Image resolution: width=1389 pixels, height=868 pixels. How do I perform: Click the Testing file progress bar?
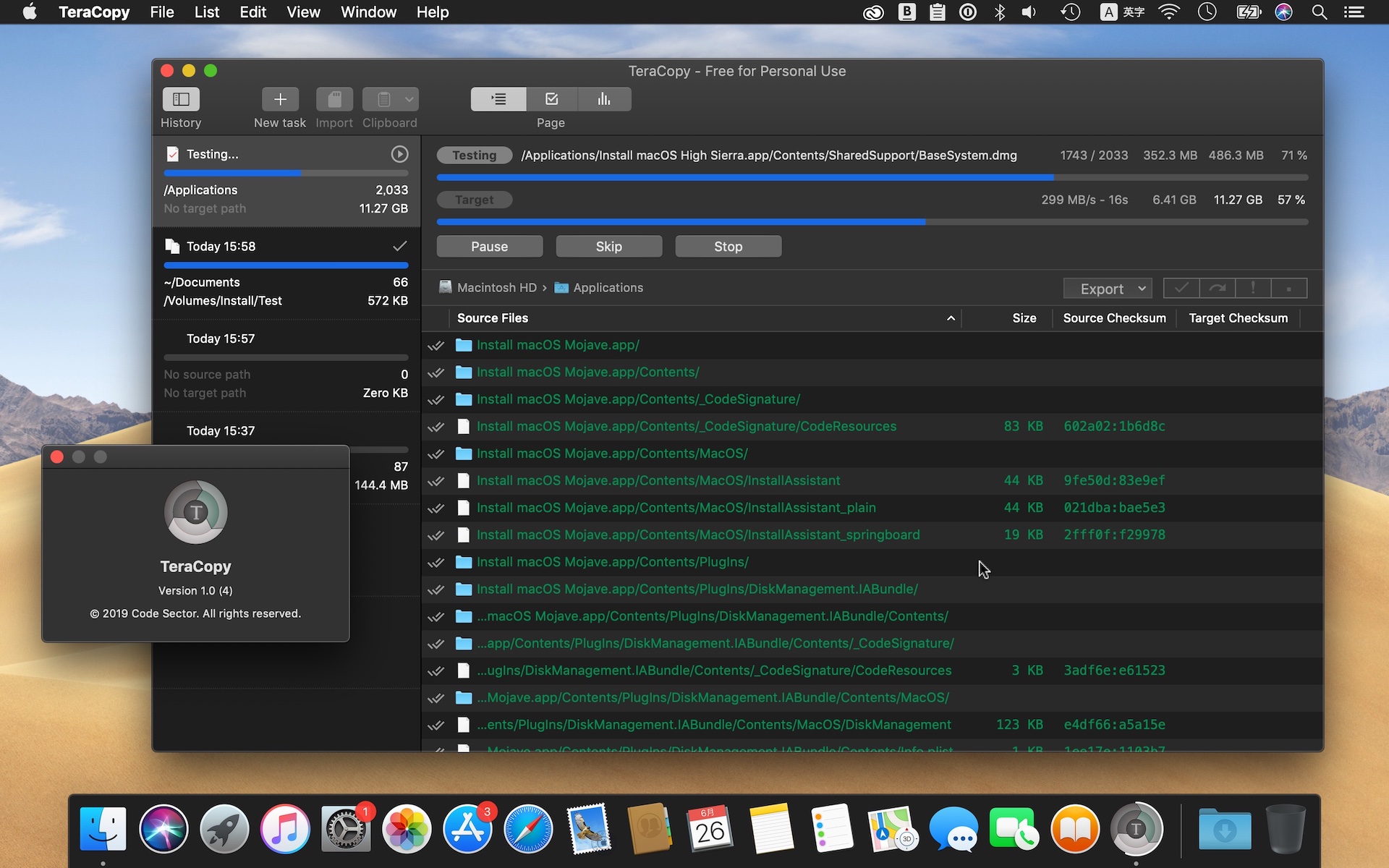click(x=872, y=177)
